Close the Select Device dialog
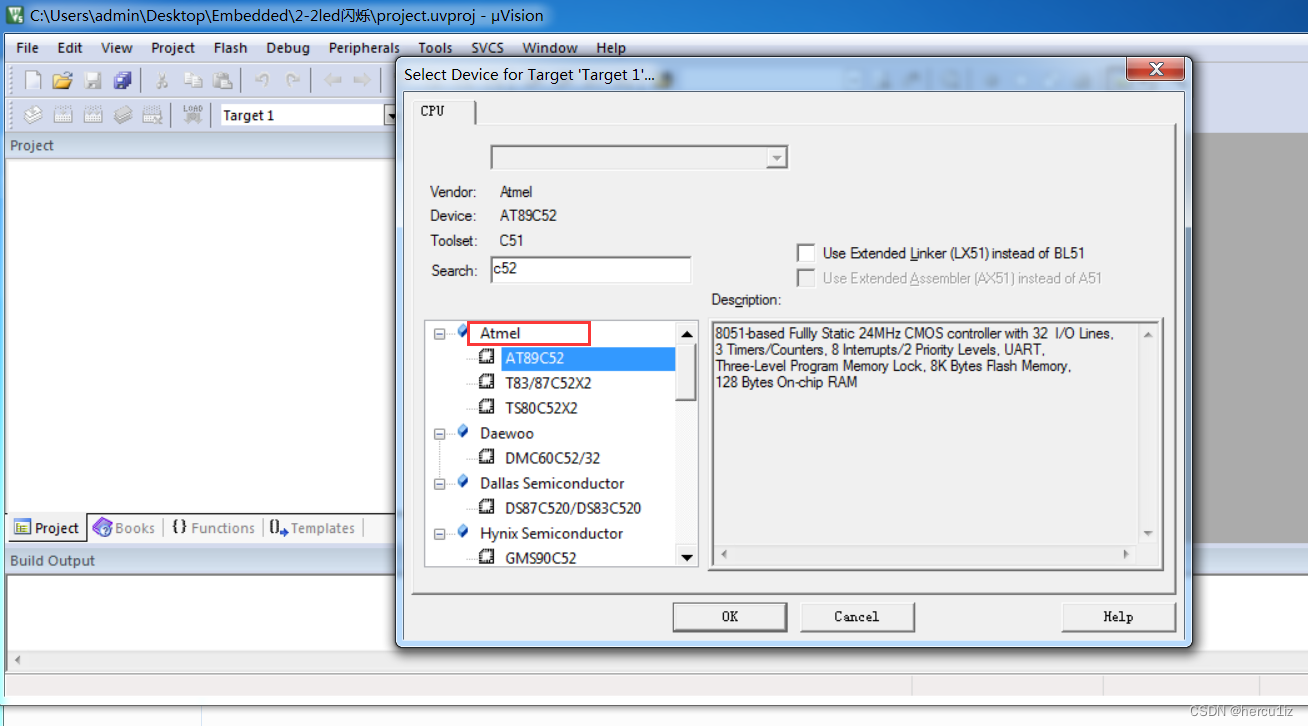Viewport: 1308px width, 726px height. [1155, 69]
